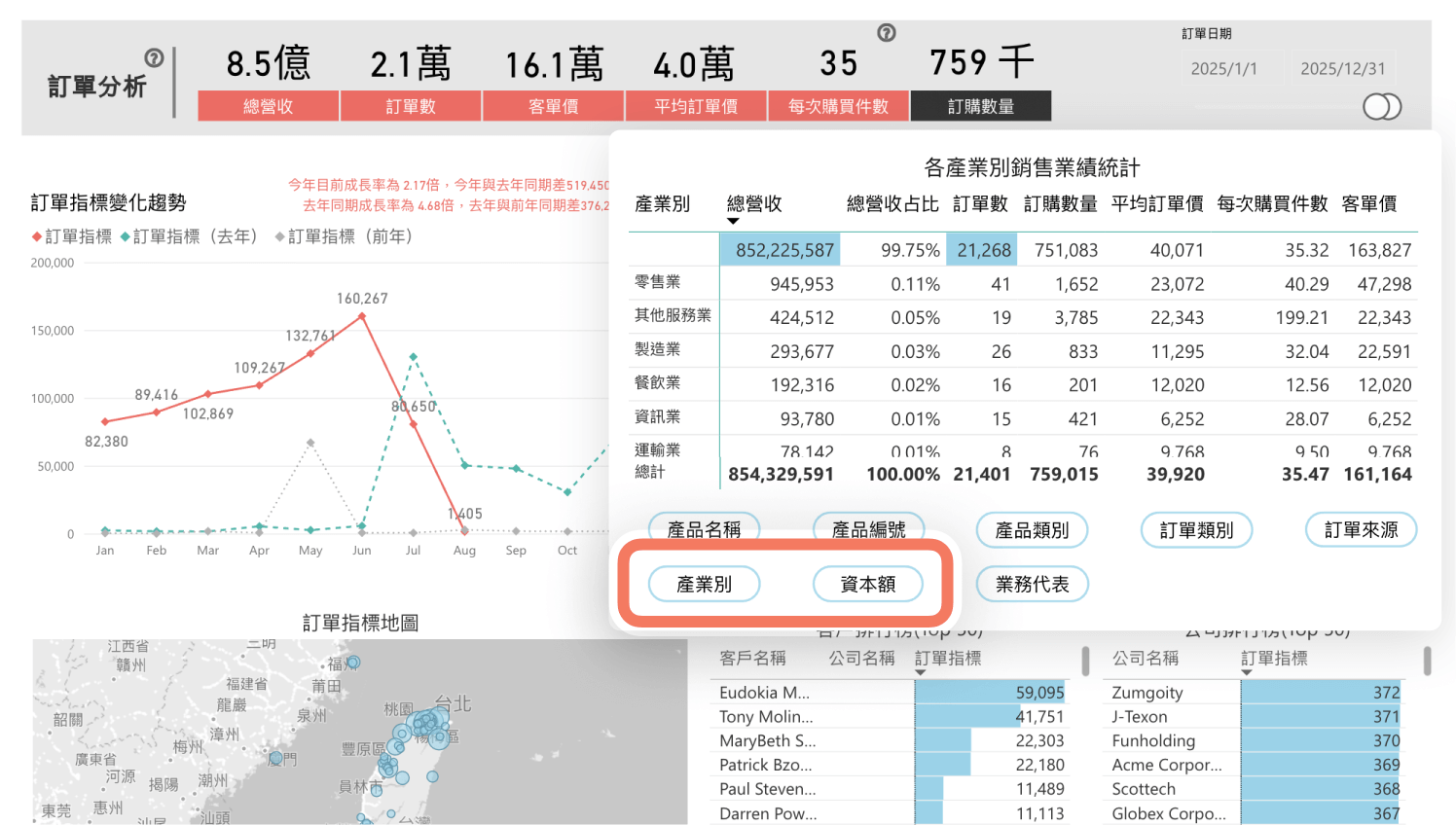Click the customer ranking table scrollbar

pyautogui.click(x=1085, y=662)
